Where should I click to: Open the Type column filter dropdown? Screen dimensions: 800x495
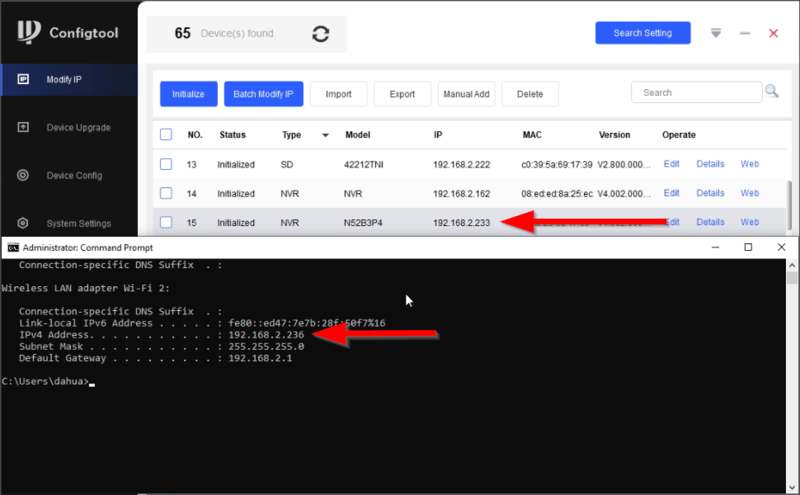click(325, 135)
